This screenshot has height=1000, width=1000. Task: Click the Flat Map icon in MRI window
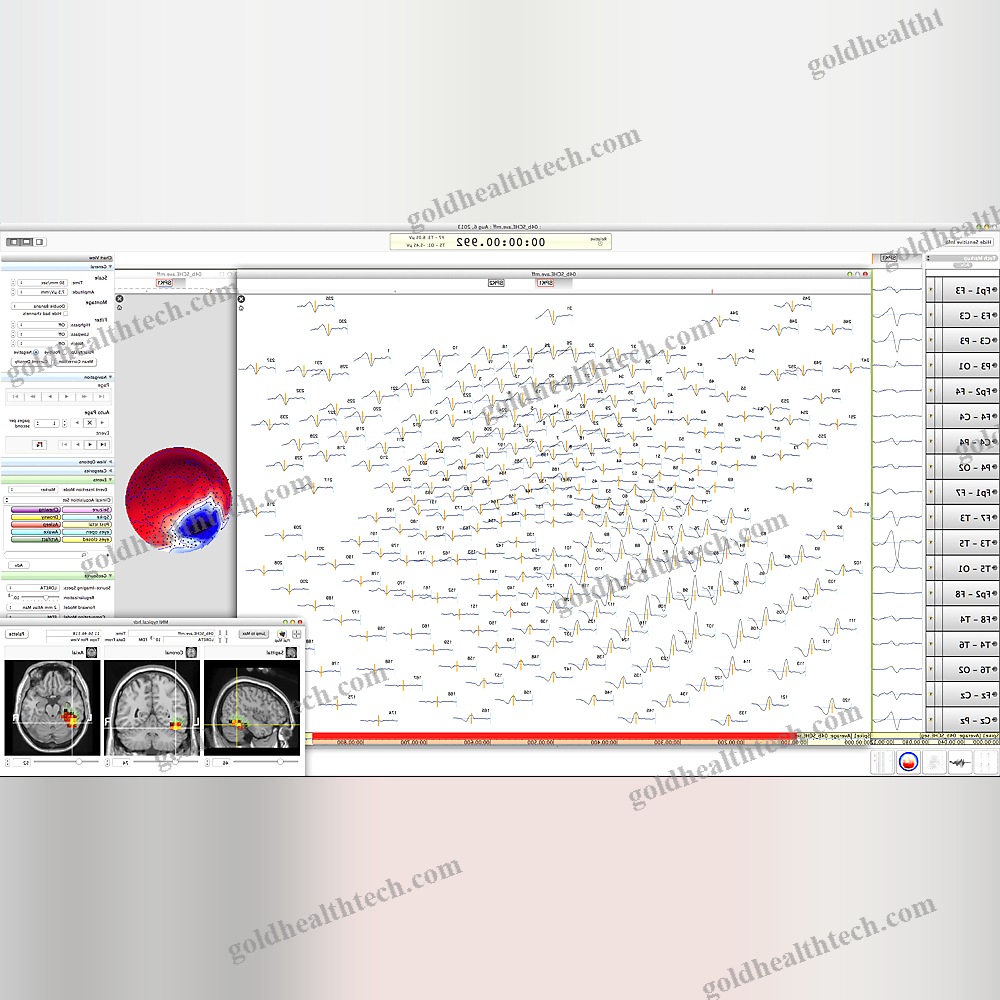[282, 634]
